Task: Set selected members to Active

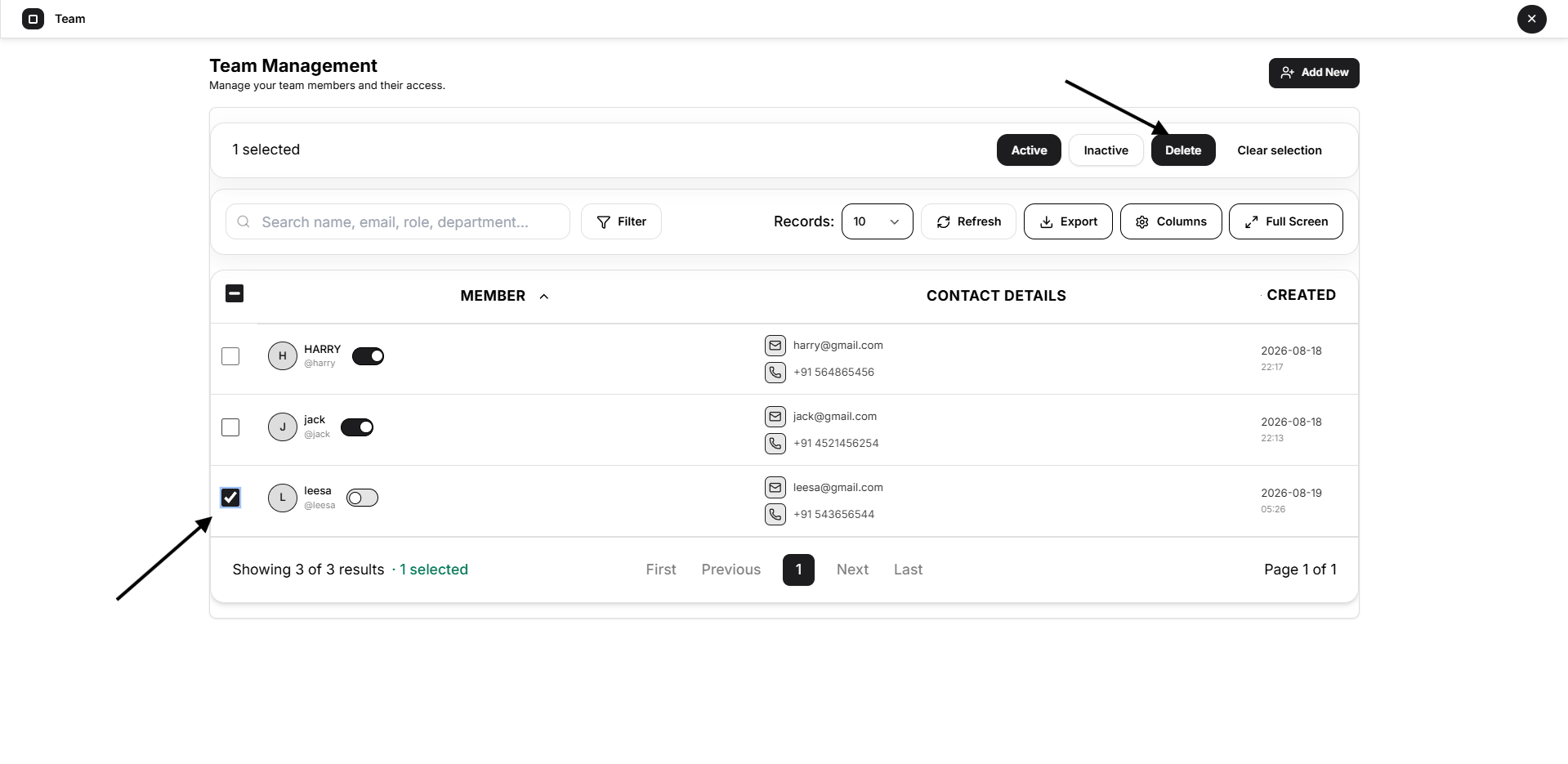Action: point(1029,150)
